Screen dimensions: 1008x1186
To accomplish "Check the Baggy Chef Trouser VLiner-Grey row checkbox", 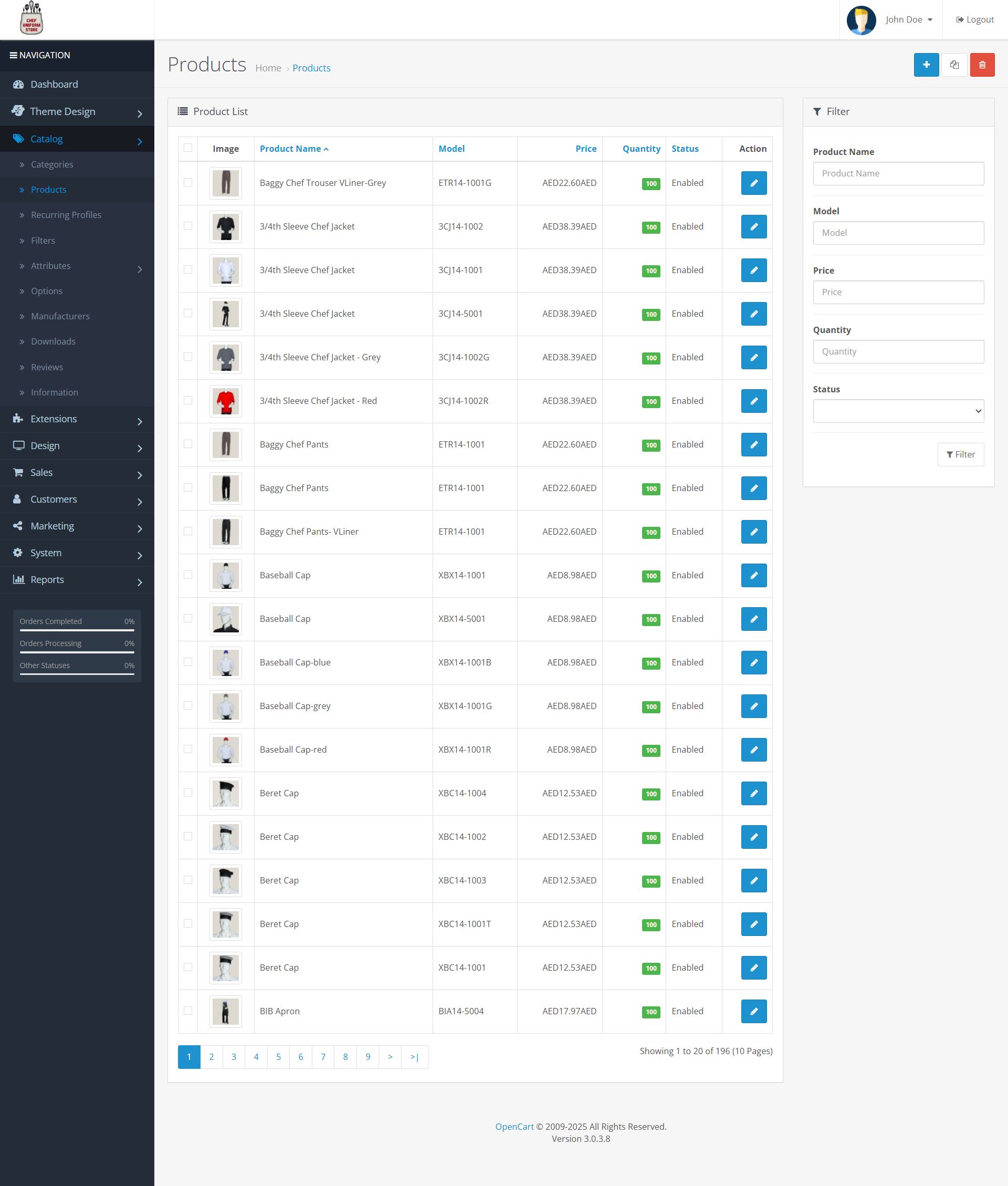I will [188, 182].
